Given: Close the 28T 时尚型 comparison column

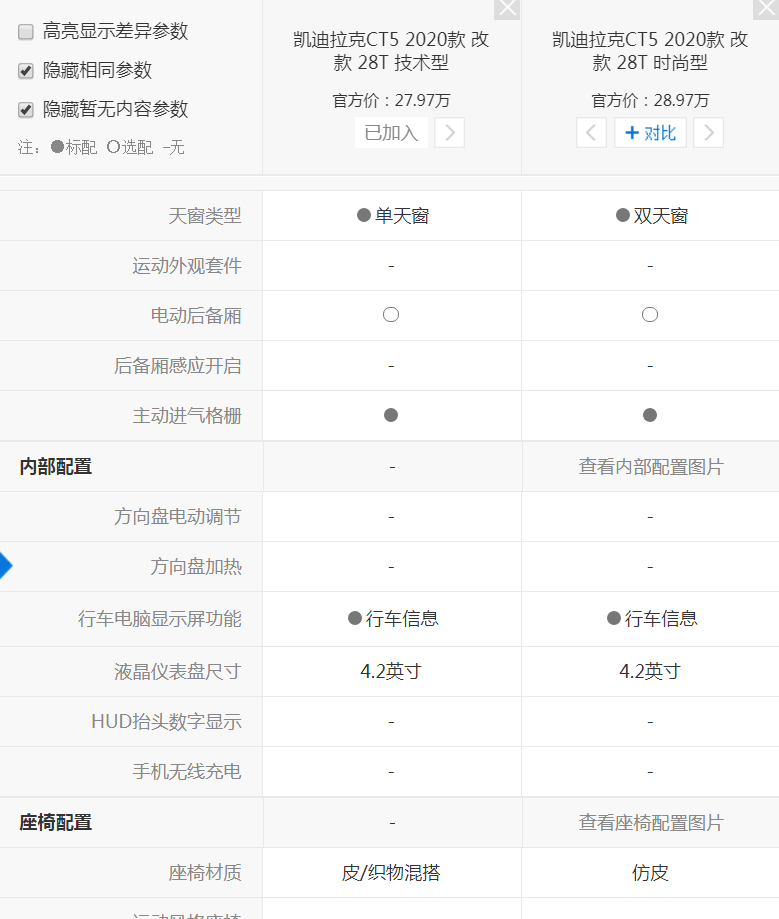Looking at the screenshot, I should 766,9.
